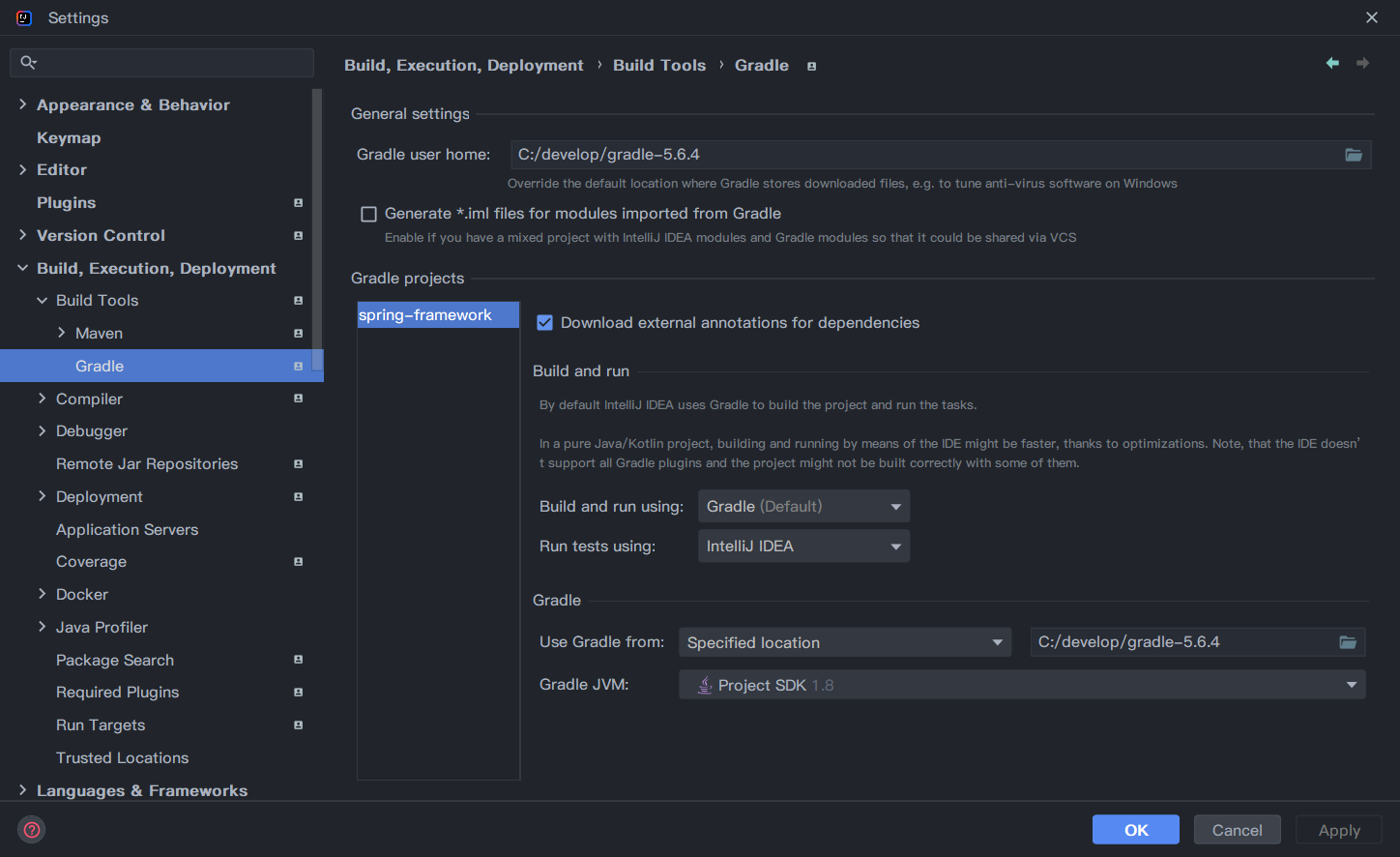
Task: Browse folder for specified Gradle location
Action: pyautogui.click(x=1348, y=642)
